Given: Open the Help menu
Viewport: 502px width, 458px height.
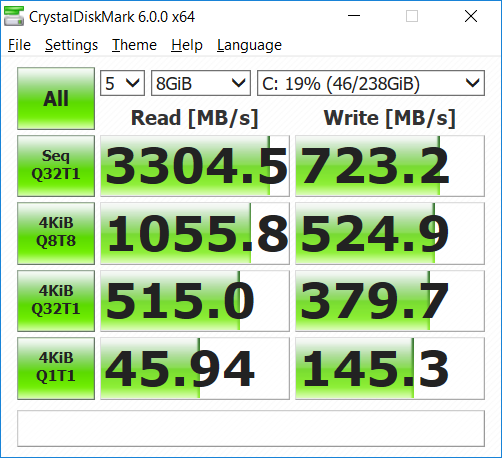Looking at the screenshot, I should click(x=187, y=45).
